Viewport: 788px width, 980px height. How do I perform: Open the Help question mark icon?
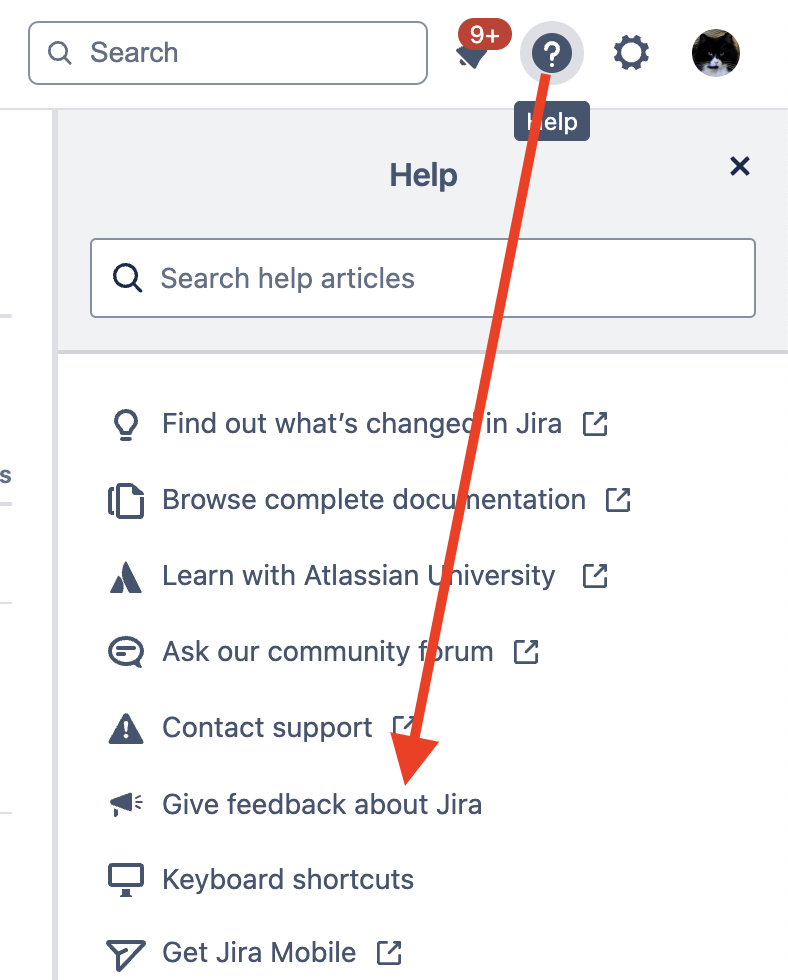(x=553, y=53)
